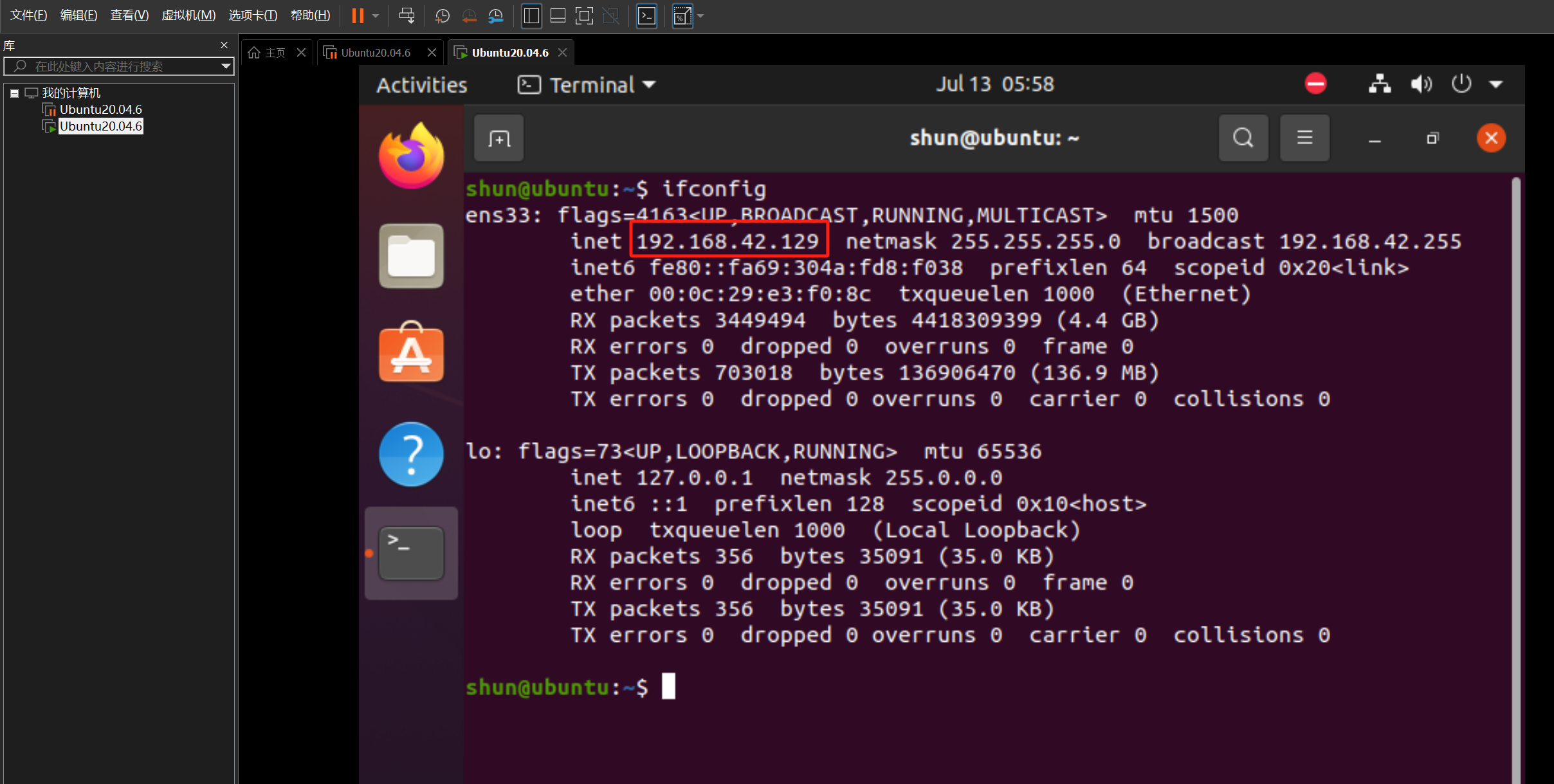Screen dimensions: 1554x784
Task: Close the 主页 tab
Action: pyautogui.click(x=301, y=53)
